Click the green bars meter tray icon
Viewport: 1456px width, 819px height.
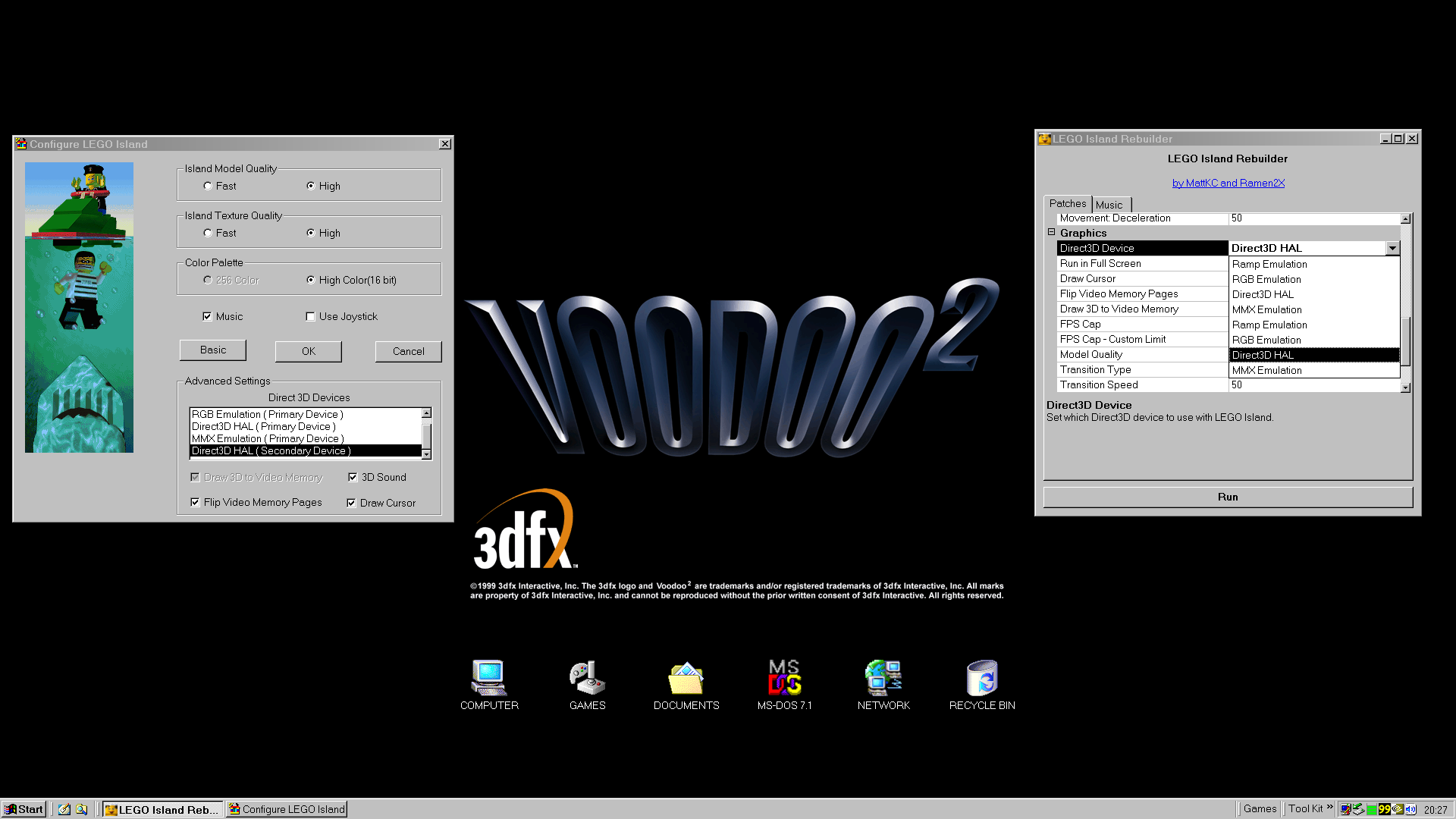[x=1372, y=809]
